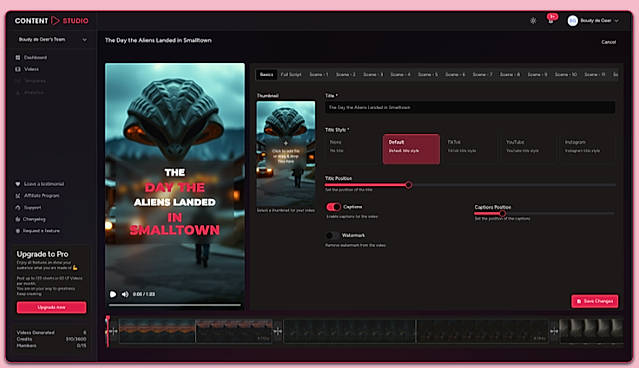This screenshot has width=639, height=368.
Task: Select the first scene clip in timeline
Action: pos(157,331)
